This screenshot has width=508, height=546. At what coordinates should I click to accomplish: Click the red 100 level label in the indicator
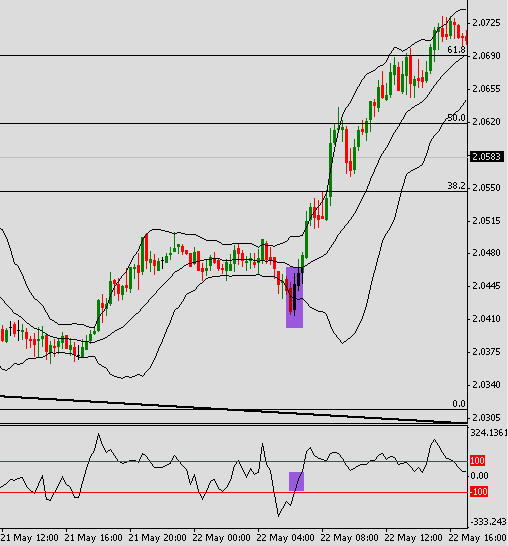pos(477,461)
